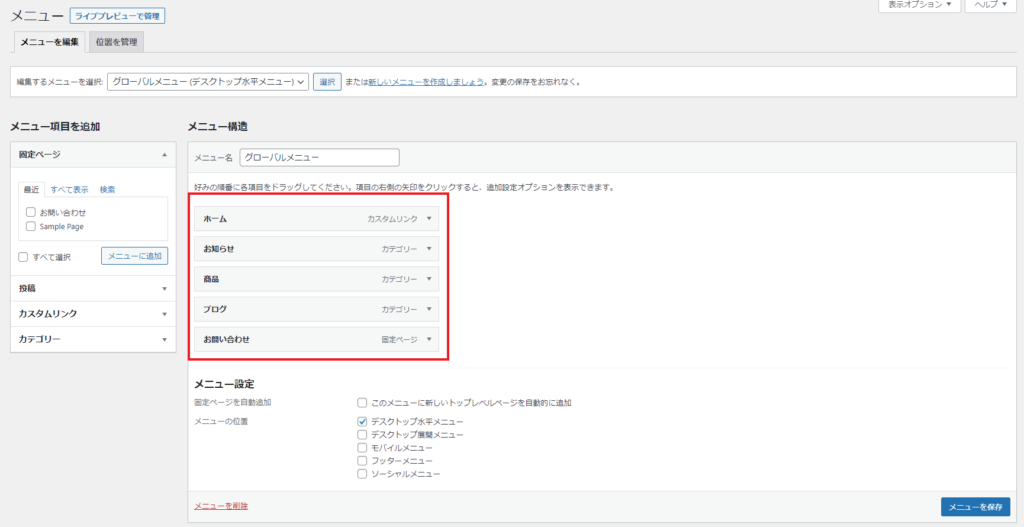The height and width of the screenshot is (527, 1024).
Task: Expand the お問い合わせ menu item arrow
Action: pos(429,339)
